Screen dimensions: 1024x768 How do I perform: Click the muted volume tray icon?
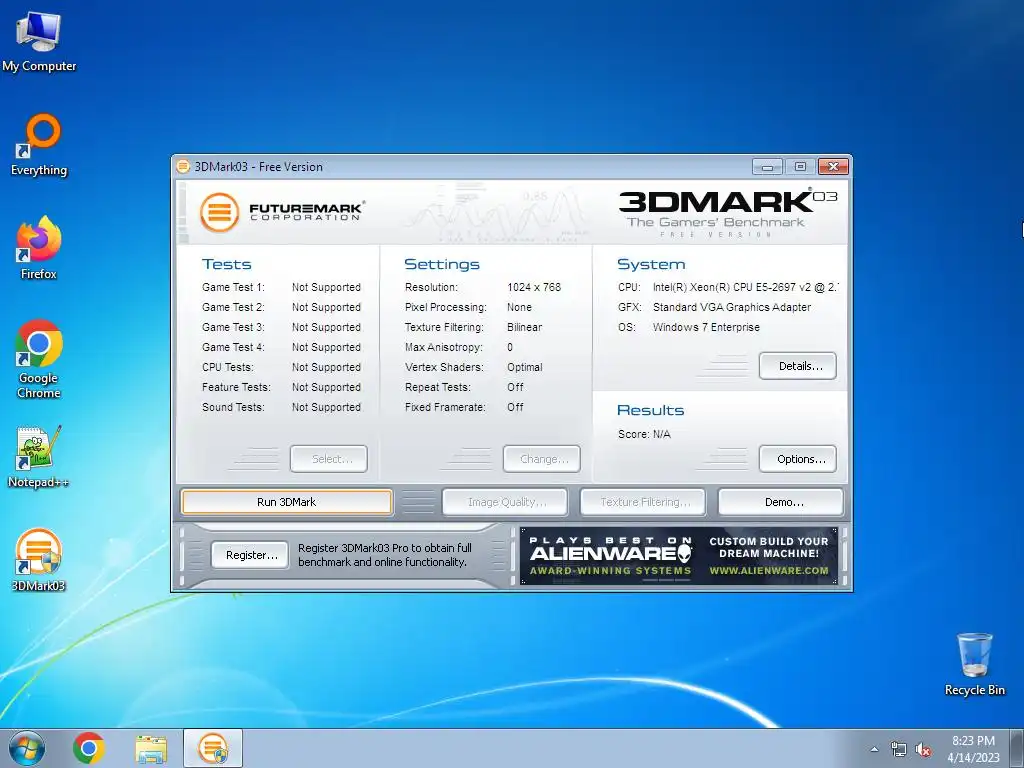(923, 749)
